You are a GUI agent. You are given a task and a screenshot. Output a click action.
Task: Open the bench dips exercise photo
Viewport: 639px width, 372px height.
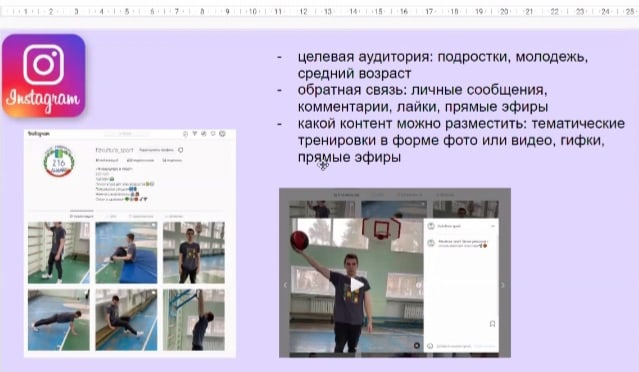pyautogui.click(x=126, y=320)
